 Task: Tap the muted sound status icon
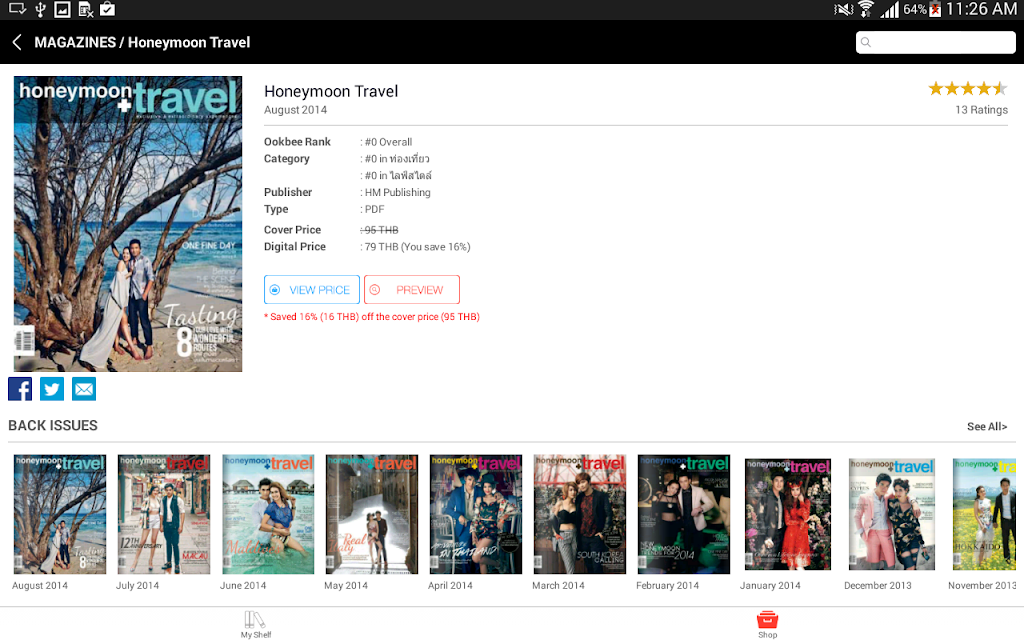844,9
